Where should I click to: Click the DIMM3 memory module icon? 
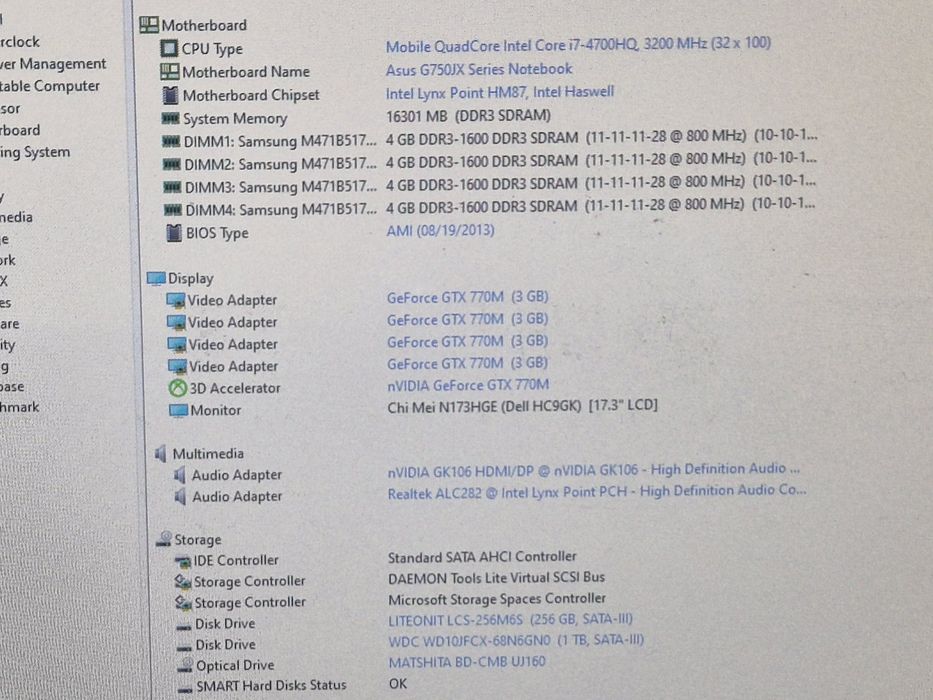173,187
